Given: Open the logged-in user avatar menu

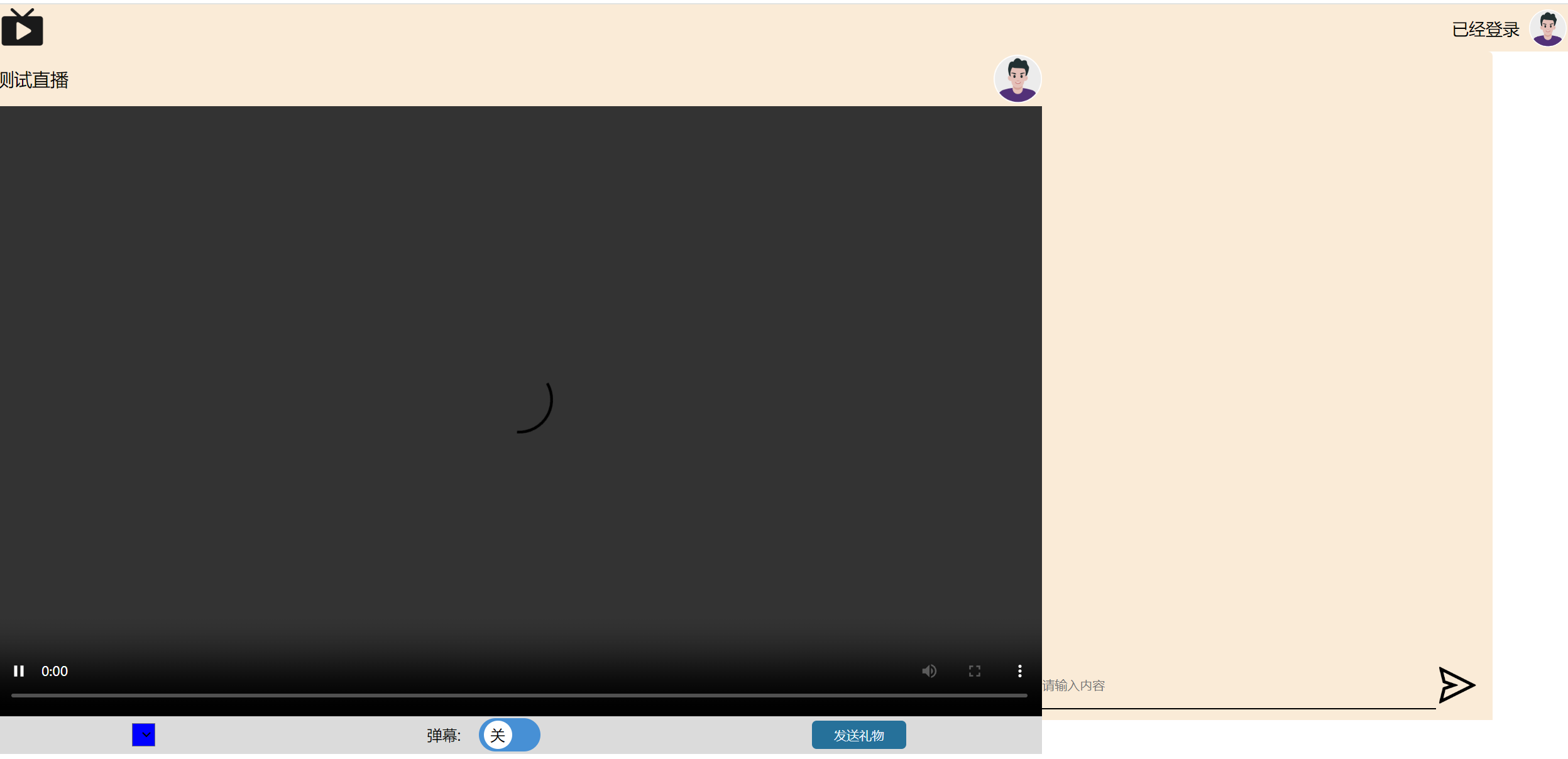Looking at the screenshot, I should 1547,29.
